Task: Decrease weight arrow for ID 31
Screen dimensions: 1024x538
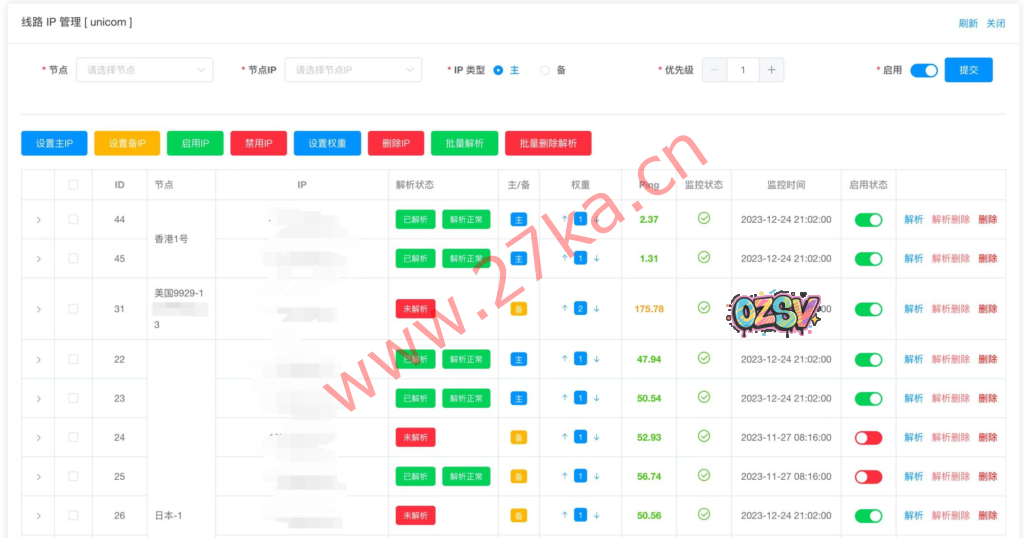Action: (x=596, y=308)
